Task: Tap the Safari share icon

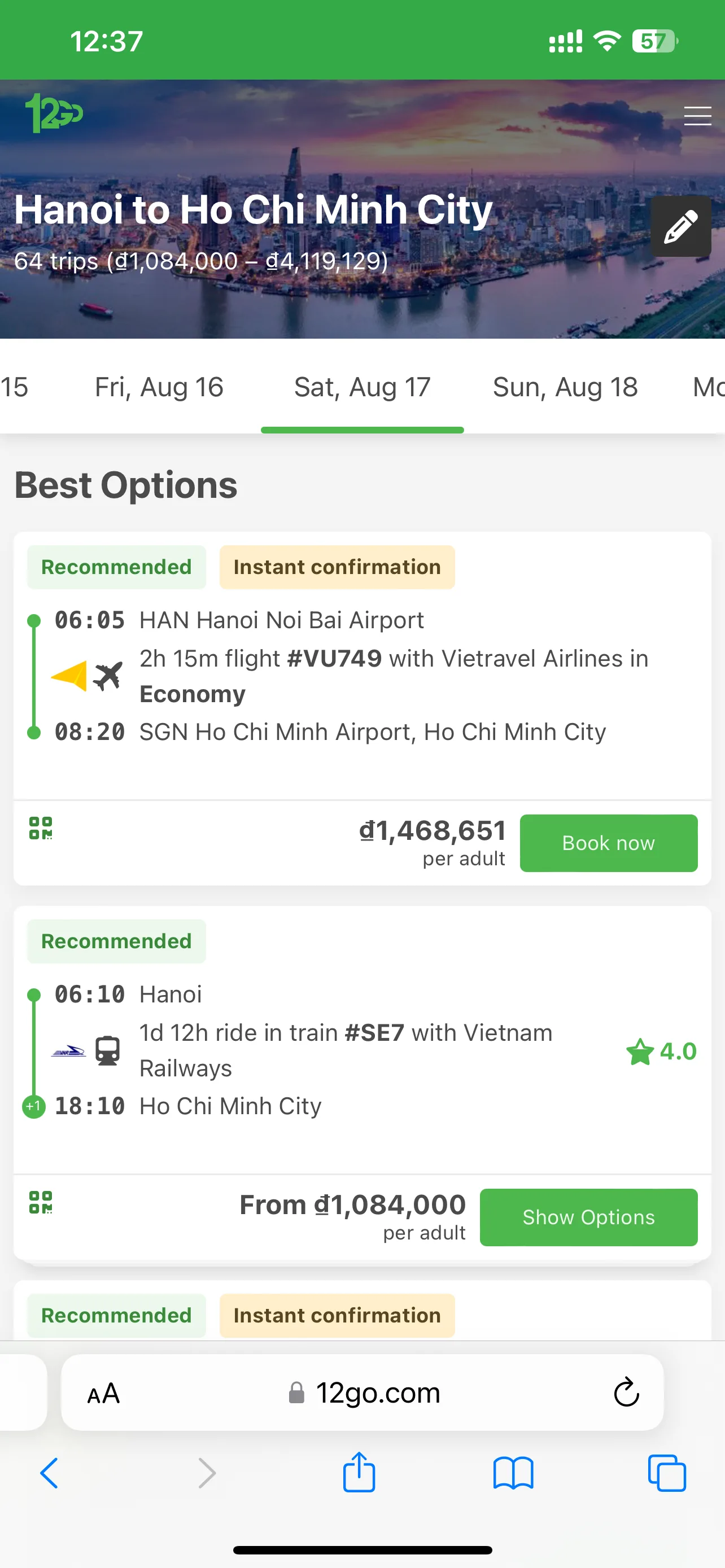Action: click(x=359, y=1472)
